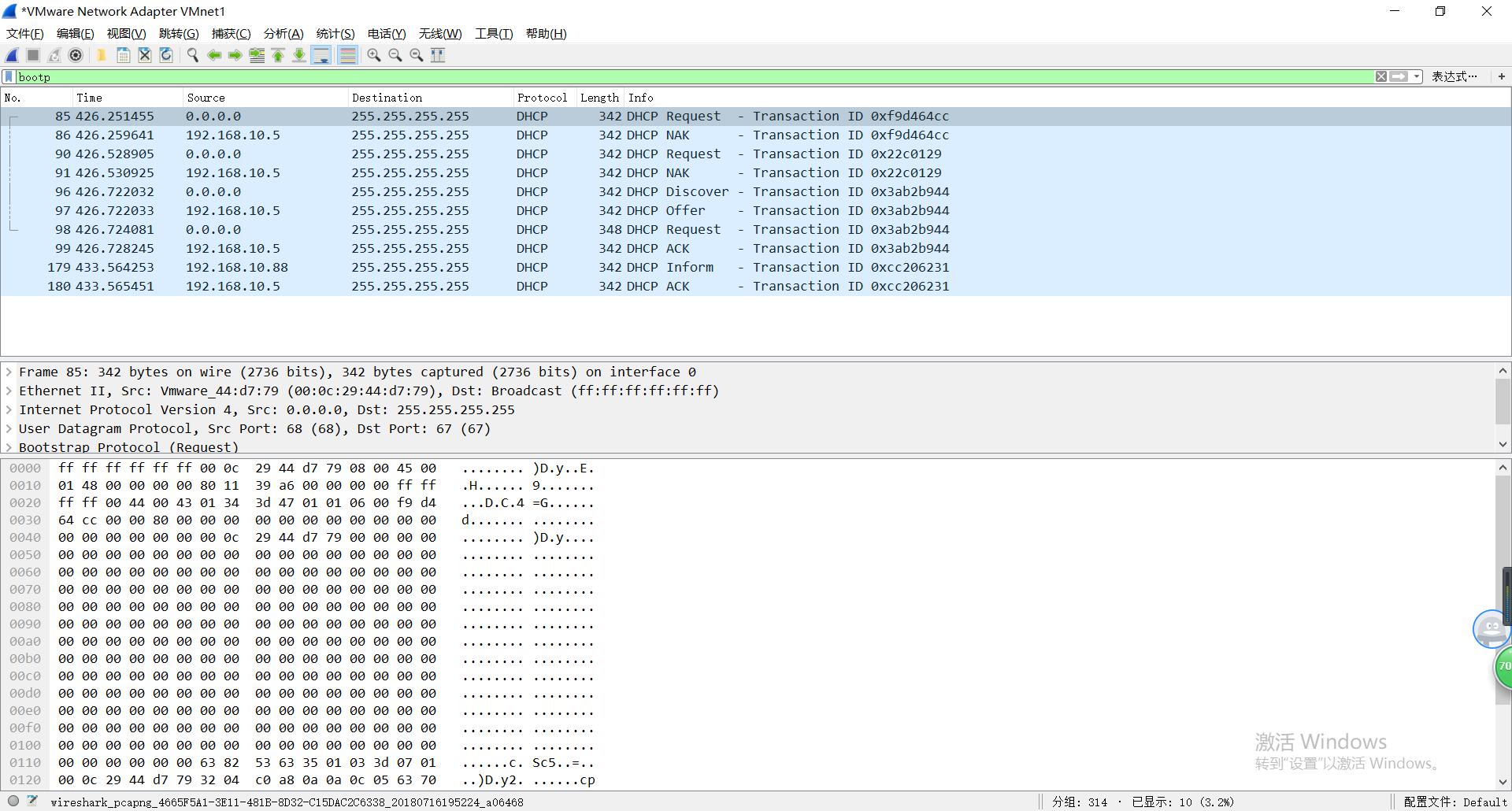Open the filter bookmark menu

(x=9, y=76)
